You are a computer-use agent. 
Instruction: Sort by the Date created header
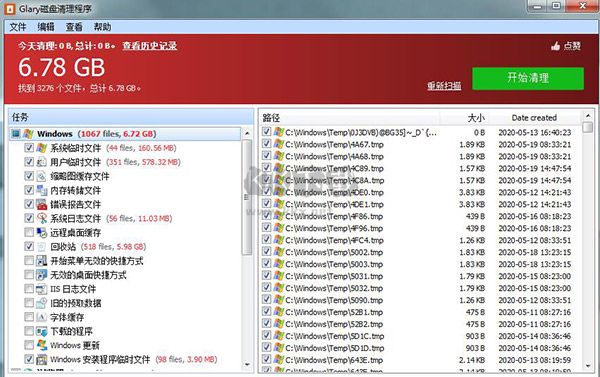pos(535,118)
